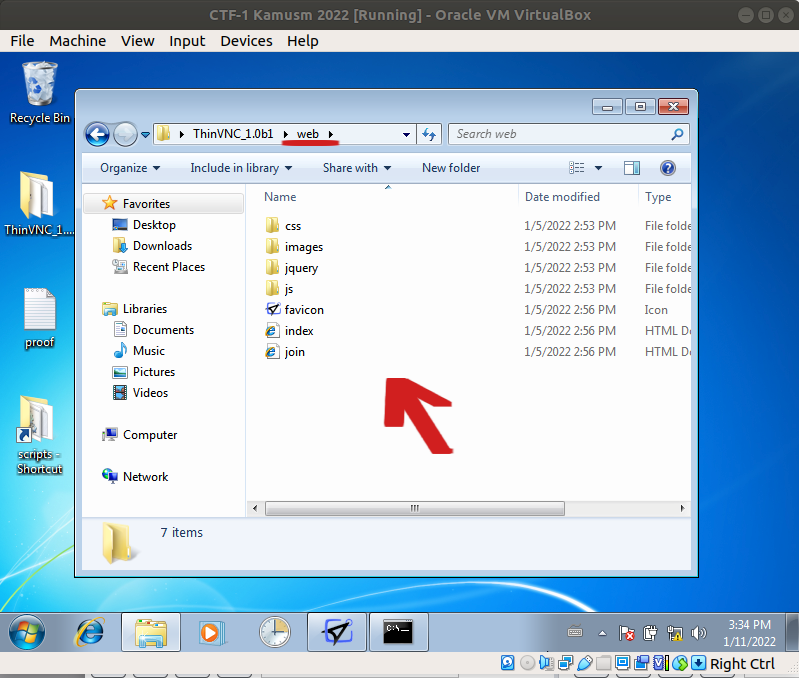The height and width of the screenshot is (678, 799).
Task: Open the VirtualBox Machine menu
Action: (77, 41)
